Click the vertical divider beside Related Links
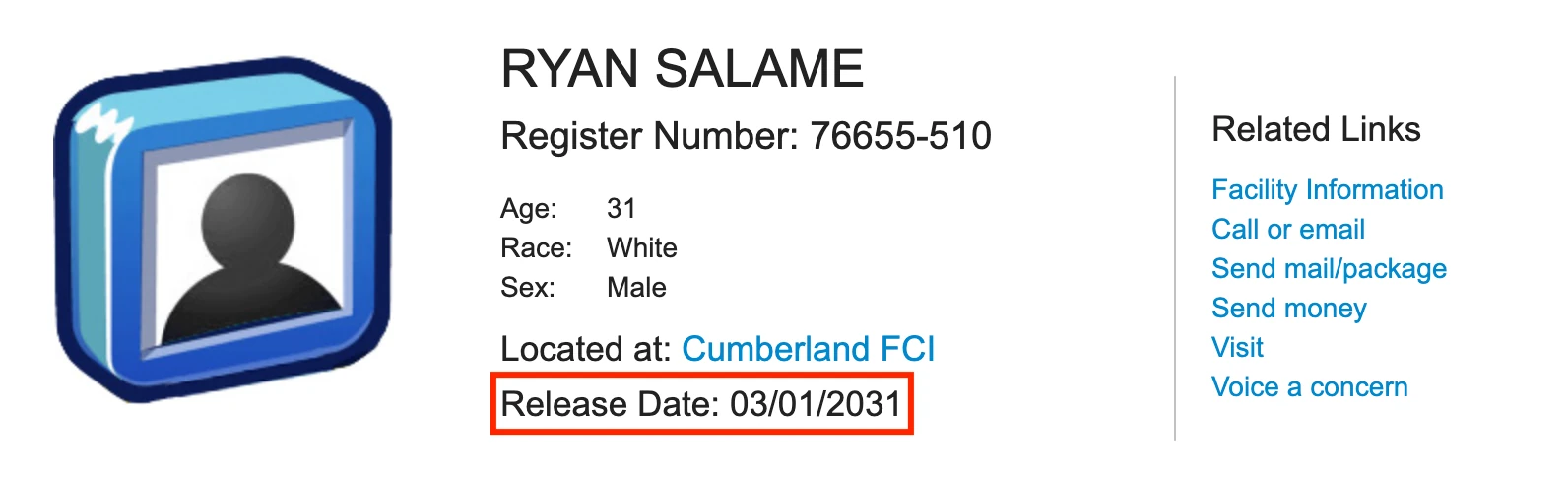Viewport: 1568px width, 485px height. 1175,257
